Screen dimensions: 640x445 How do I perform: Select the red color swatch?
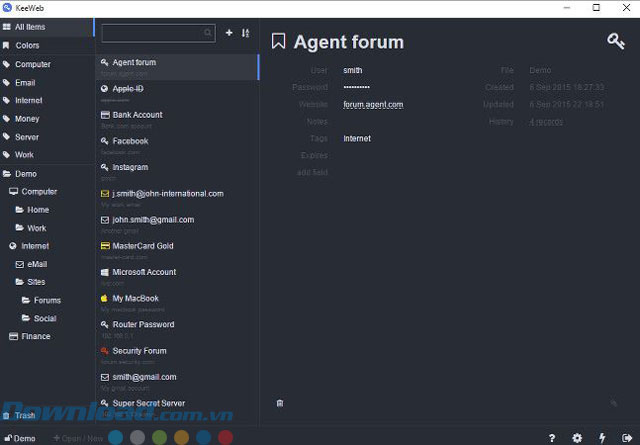[226, 438]
